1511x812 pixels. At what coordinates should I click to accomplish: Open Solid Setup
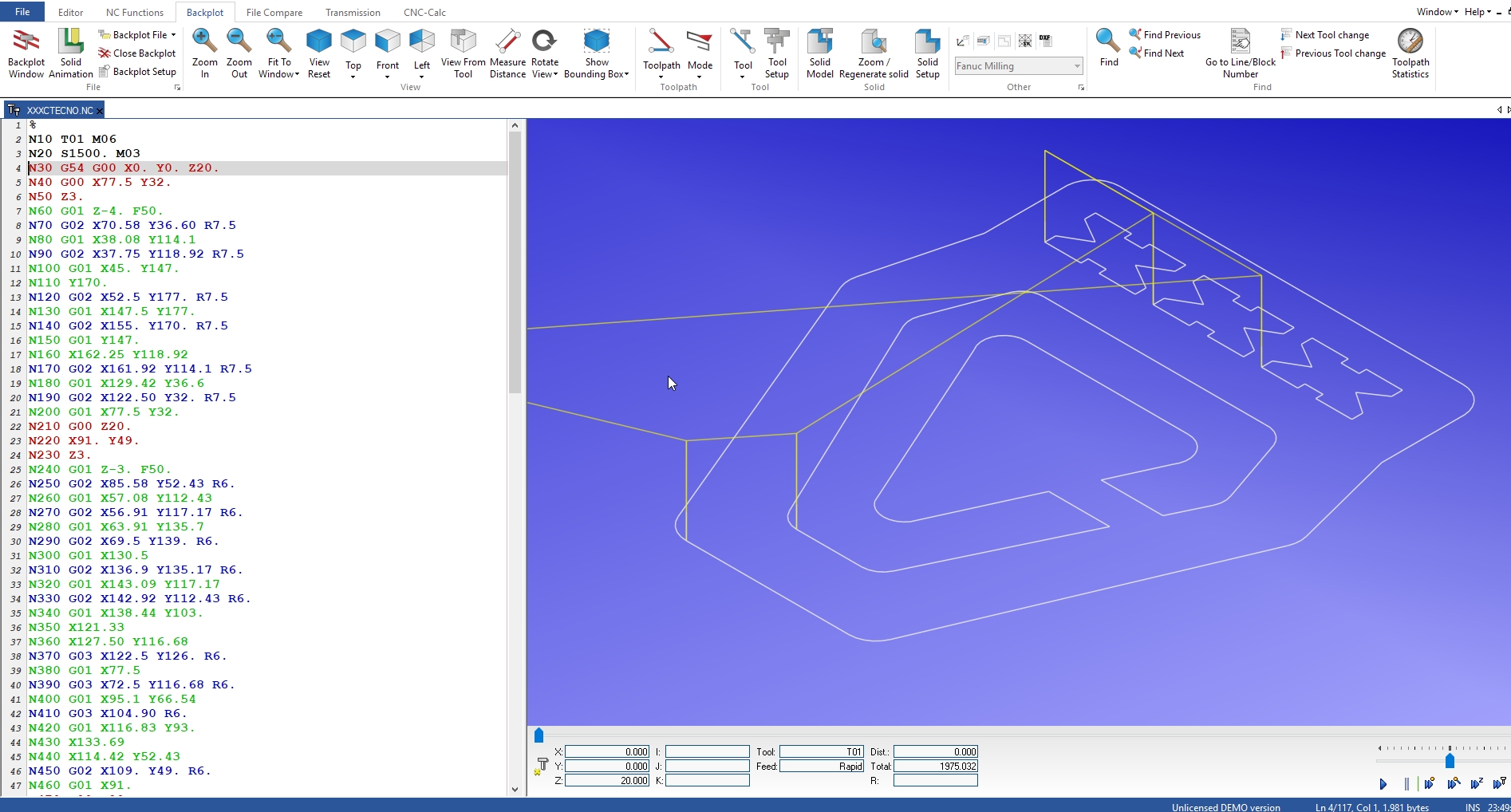927,53
